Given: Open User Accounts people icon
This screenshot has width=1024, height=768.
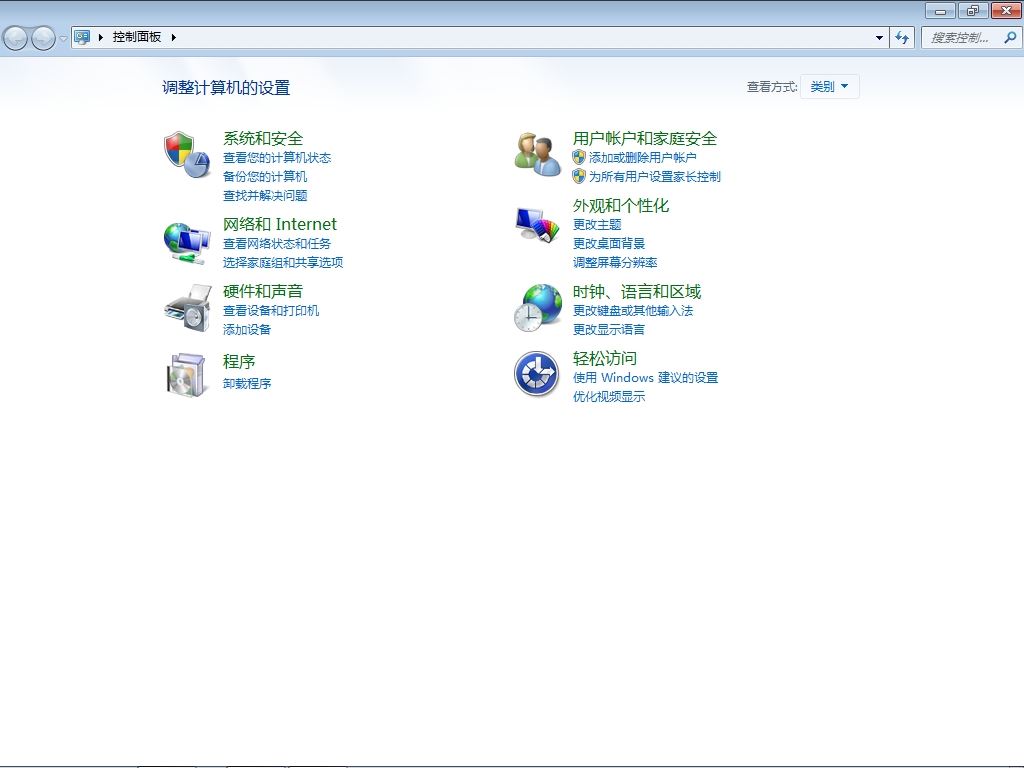Looking at the screenshot, I should [537, 154].
